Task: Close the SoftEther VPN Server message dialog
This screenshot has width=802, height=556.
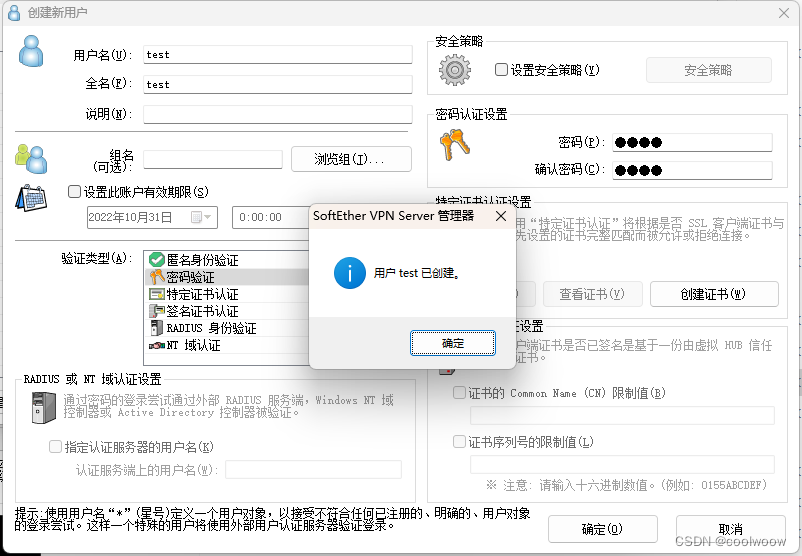Action: [x=501, y=216]
